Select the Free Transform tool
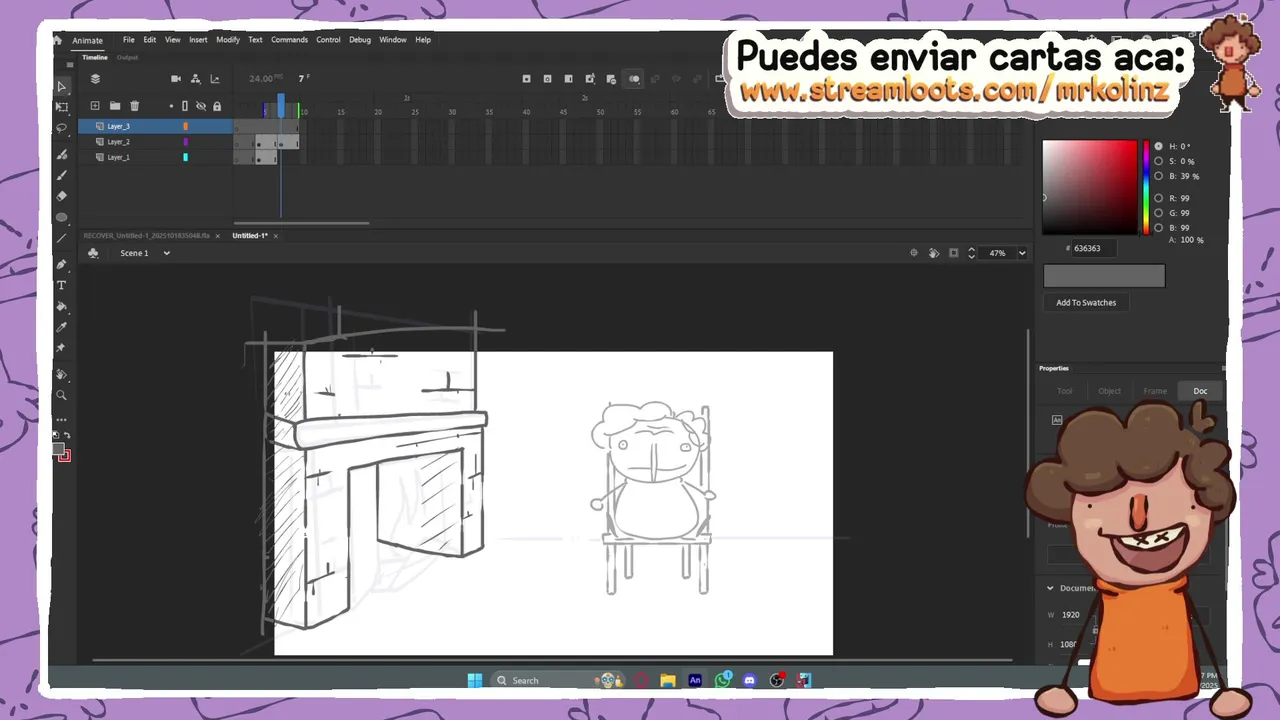Image resolution: width=1280 pixels, height=720 pixels. (x=62, y=107)
